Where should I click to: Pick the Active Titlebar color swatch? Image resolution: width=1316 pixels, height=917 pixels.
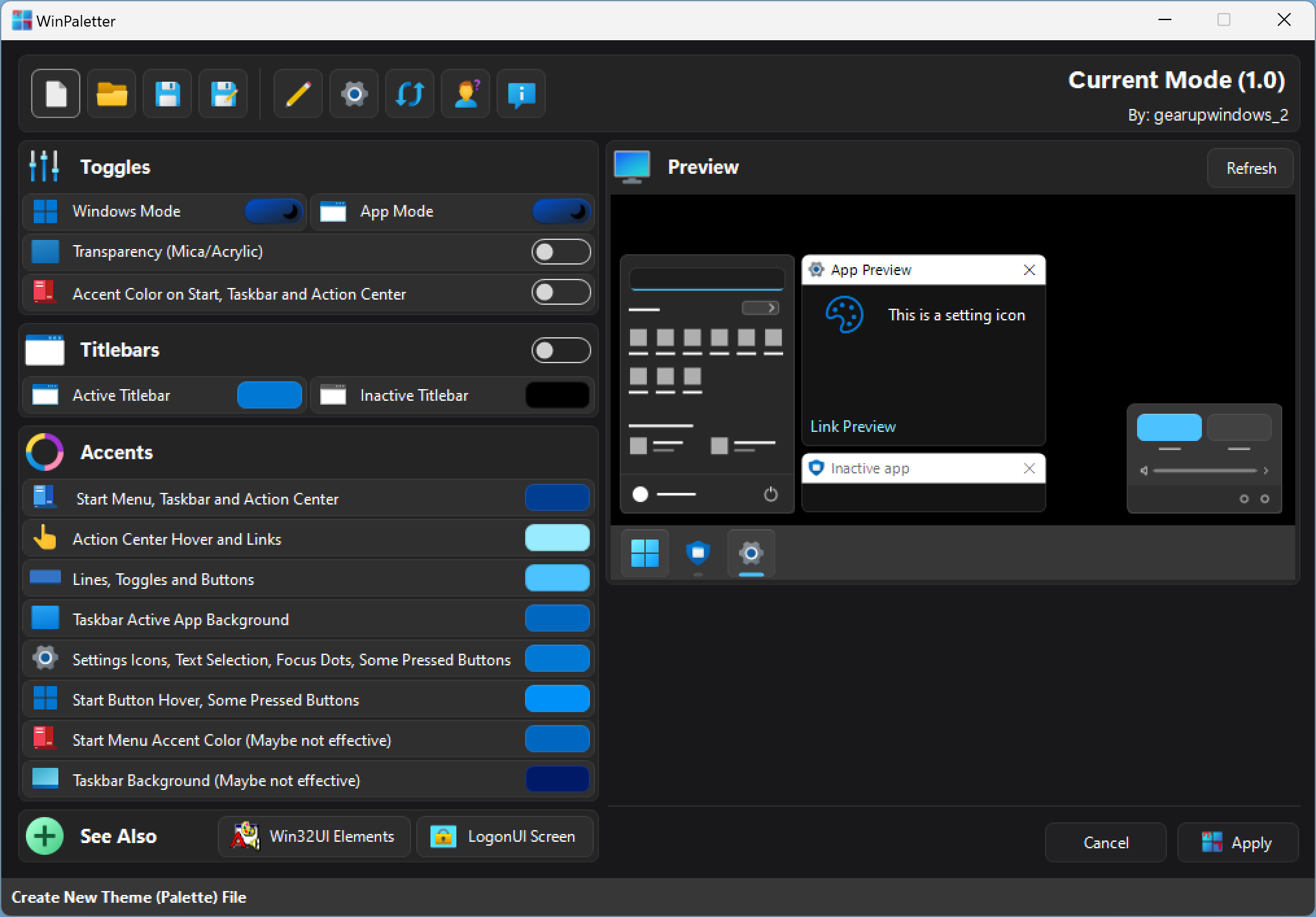point(270,395)
